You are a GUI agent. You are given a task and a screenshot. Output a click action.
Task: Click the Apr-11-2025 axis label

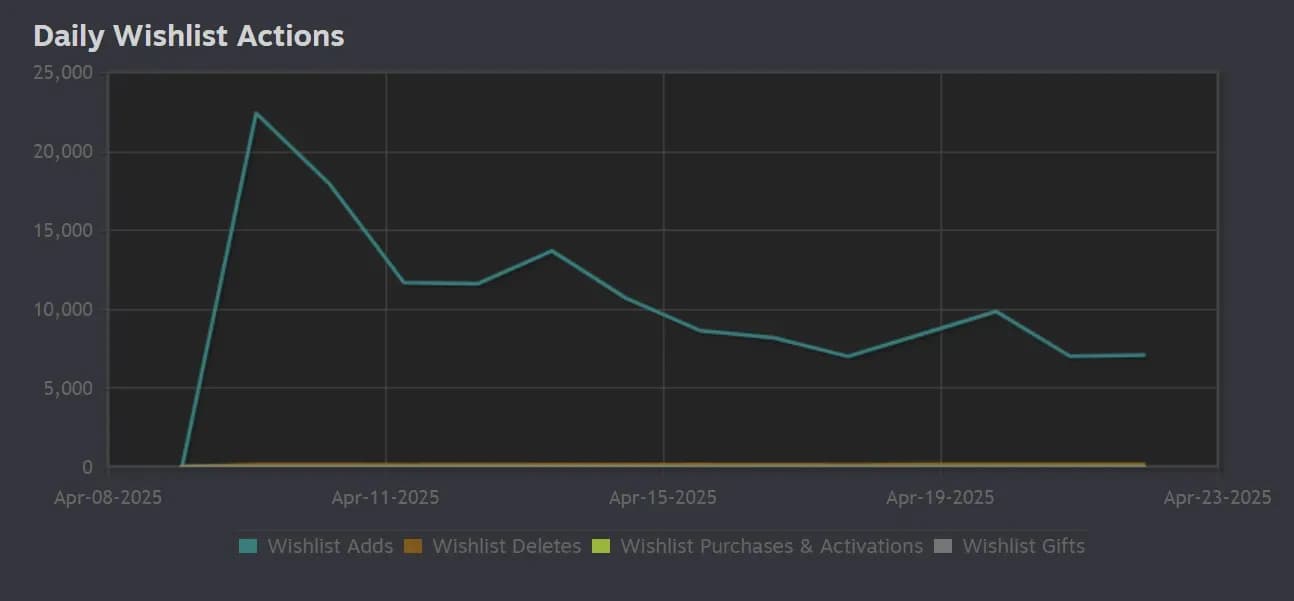[x=384, y=497]
